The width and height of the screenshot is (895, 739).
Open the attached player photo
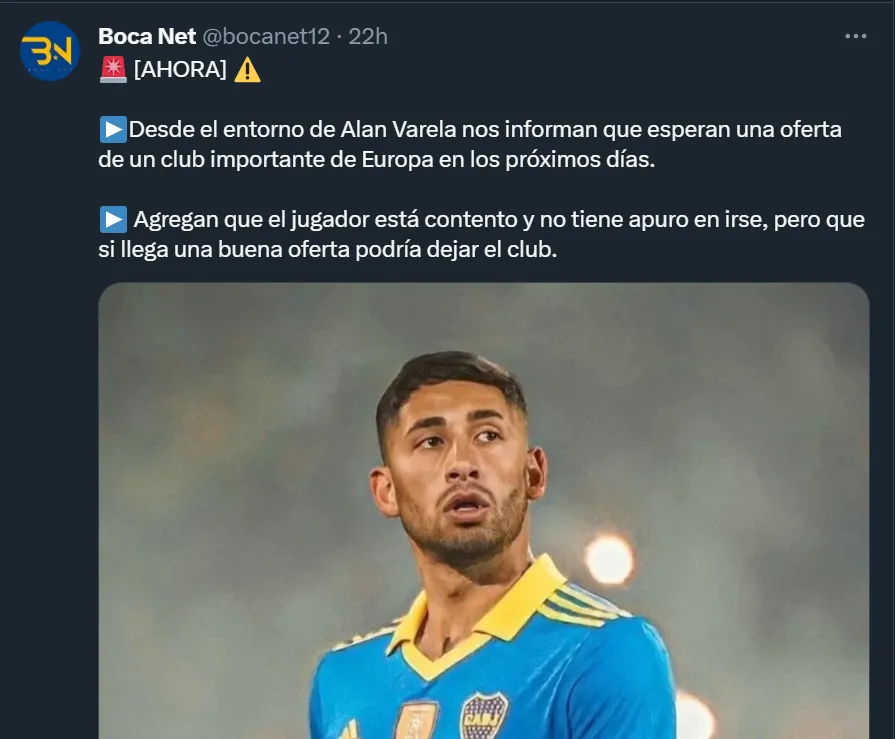point(483,511)
